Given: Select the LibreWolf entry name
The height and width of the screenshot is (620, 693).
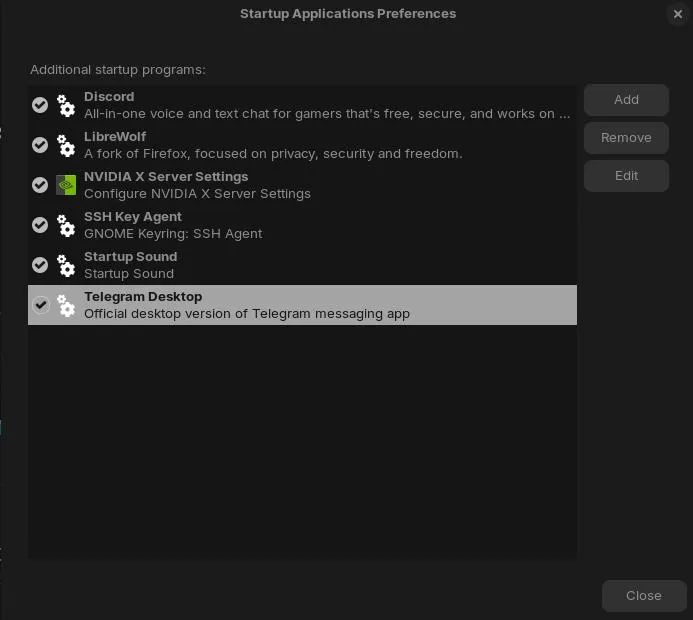Looking at the screenshot, I should tap(115, 137).
